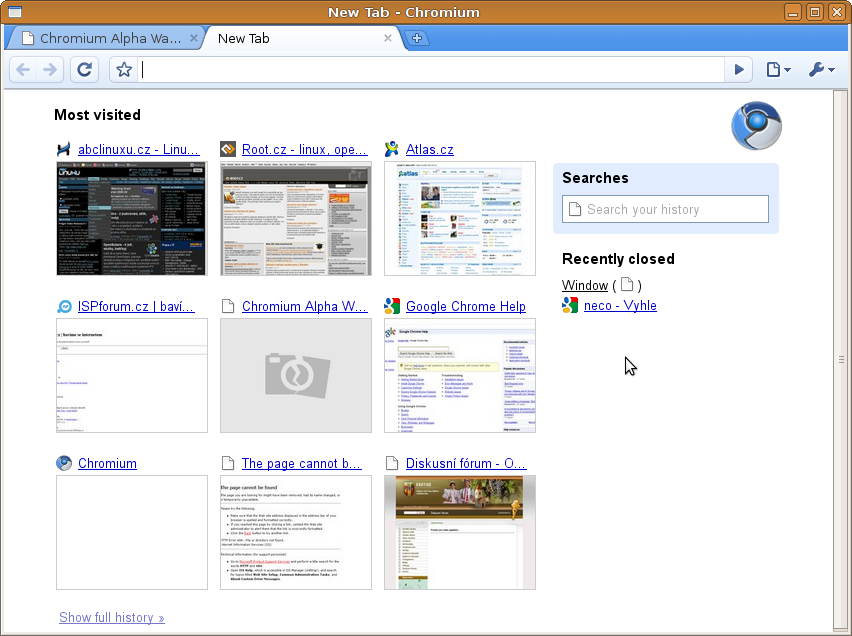The width and height of the screenshot is (852, 636).
Task: Open the window menu icon in title bar
Action: (15, 12)
